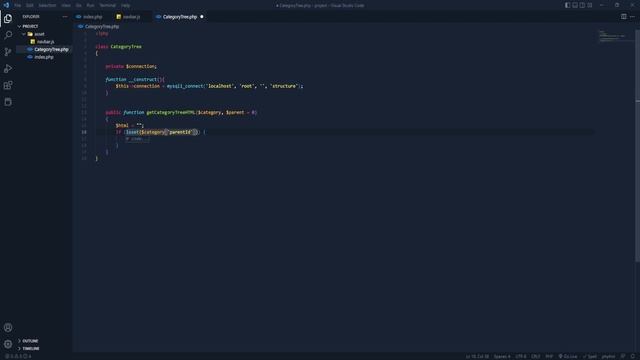Open the Manage gear icon

click(x=8, y=344)
